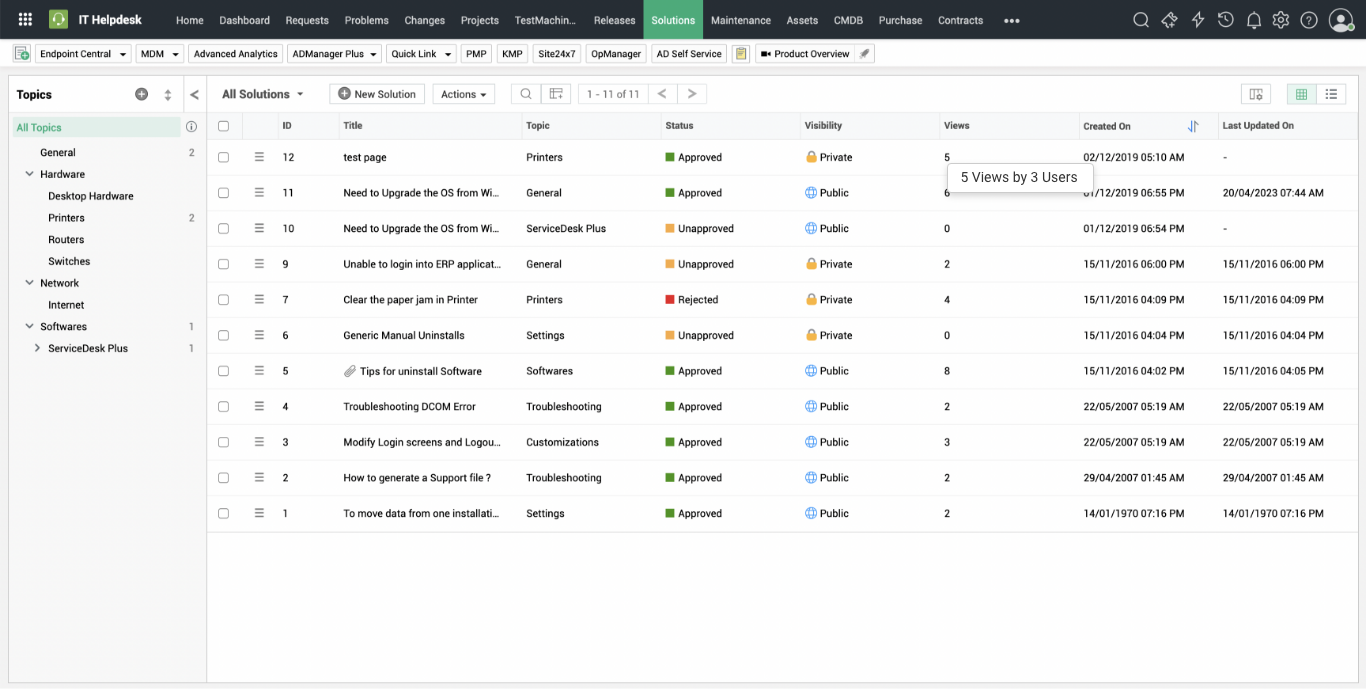Click the add topic plus icon
Viewport: 1366px width, 689px height.
point(141,94)
